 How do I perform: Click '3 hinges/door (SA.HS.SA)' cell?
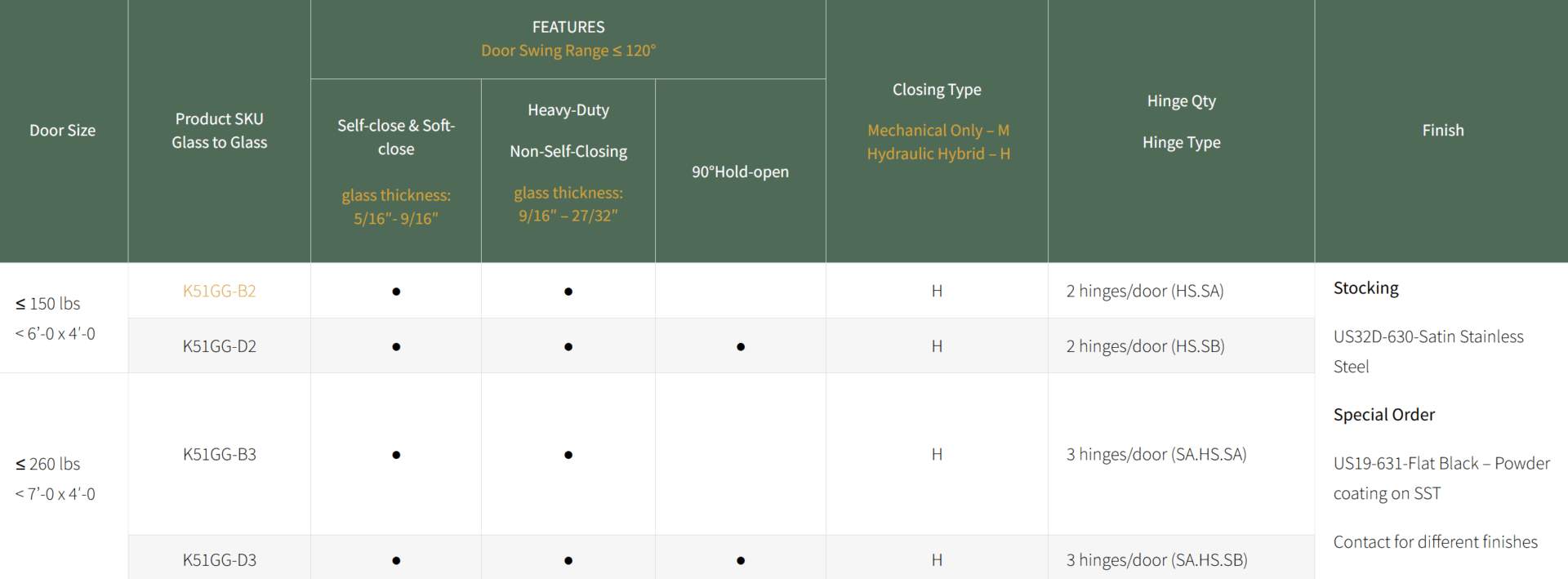click(1156, 454)
